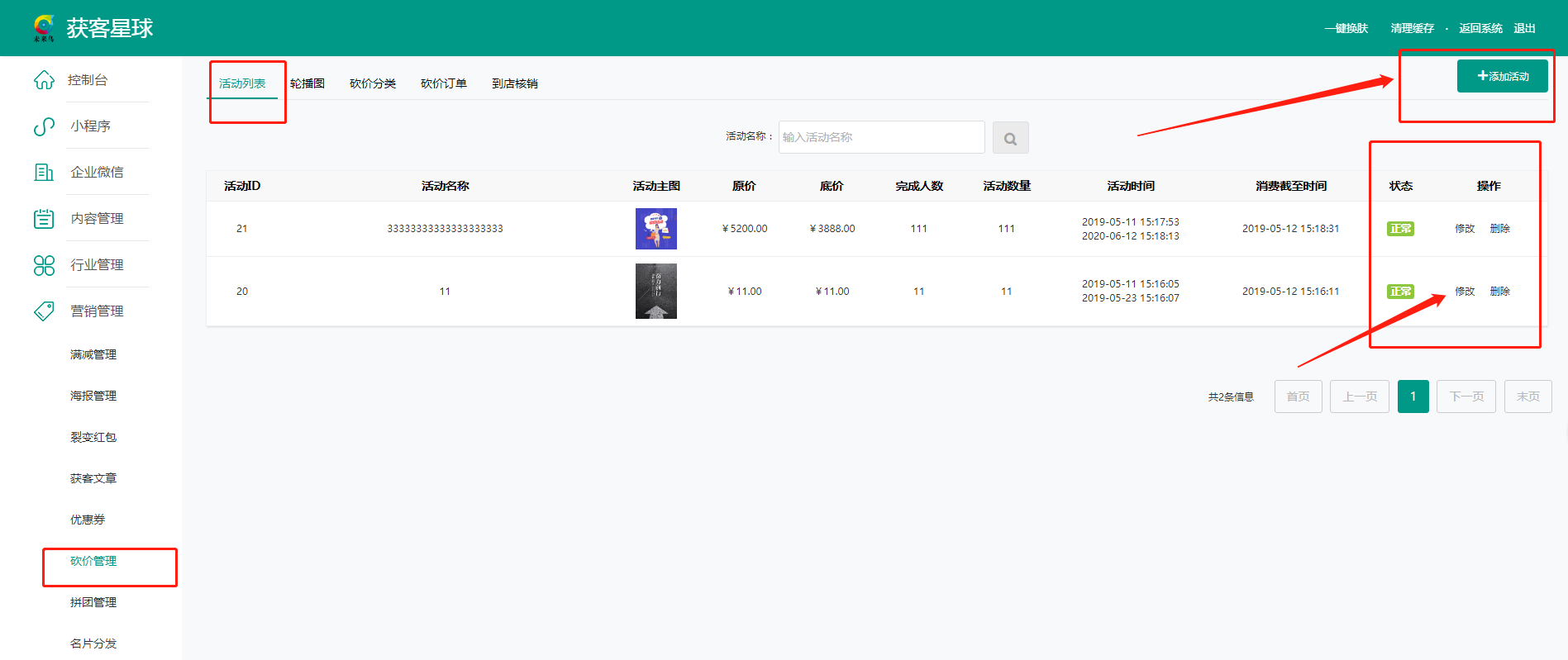
Task: Click 清理缓存 in the top bar
Action: click(1412, 28)
